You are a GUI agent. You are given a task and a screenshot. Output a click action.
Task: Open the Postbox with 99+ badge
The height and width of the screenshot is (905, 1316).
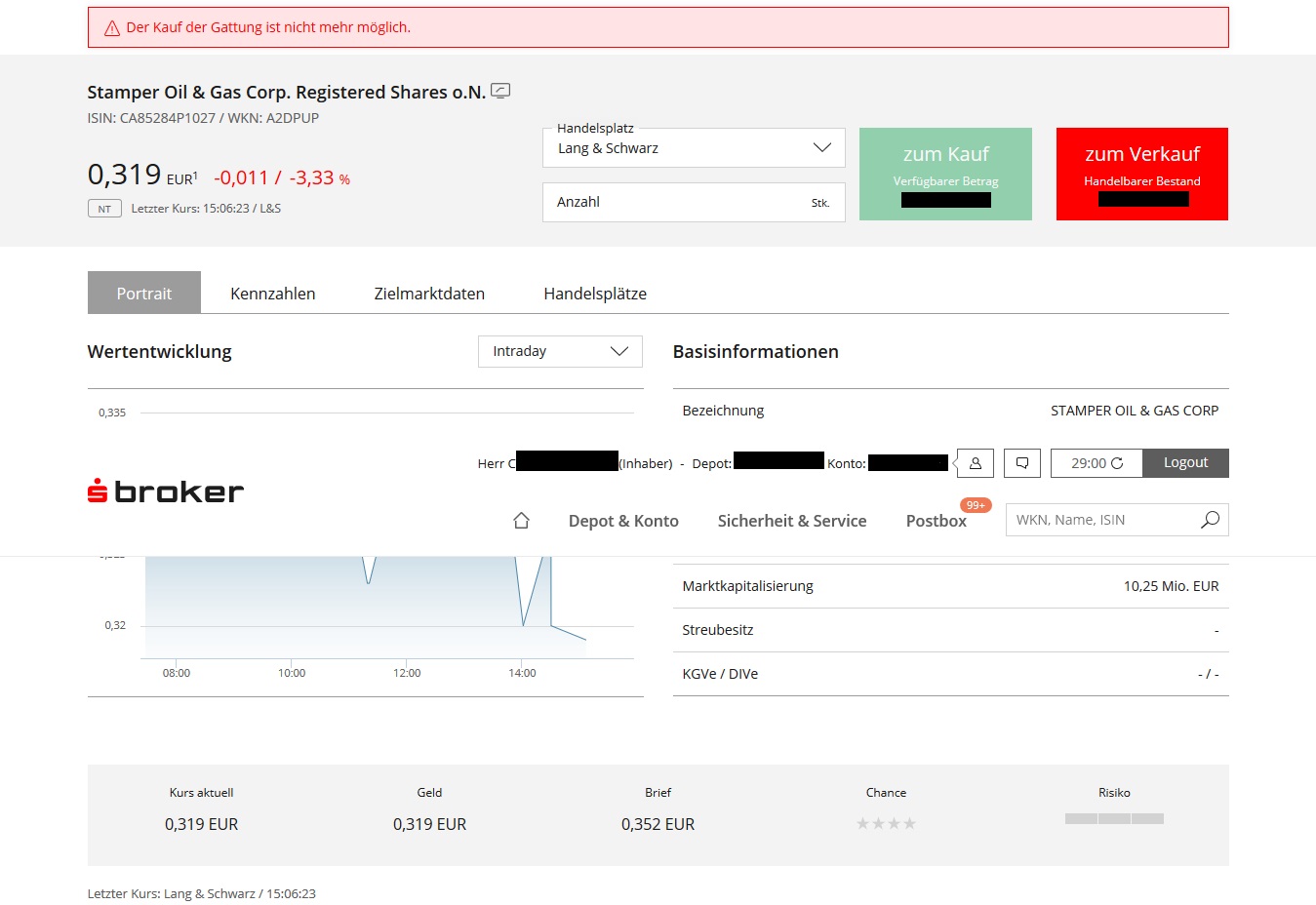click(x=936, y=520)
